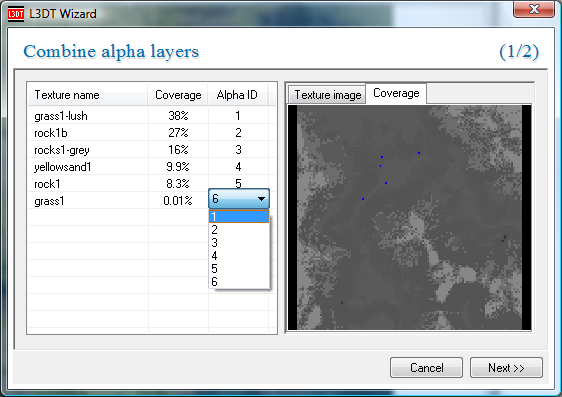Screen dimensions: 562x397
Task: Sort by Texture name column header
Action: point(88,95)
